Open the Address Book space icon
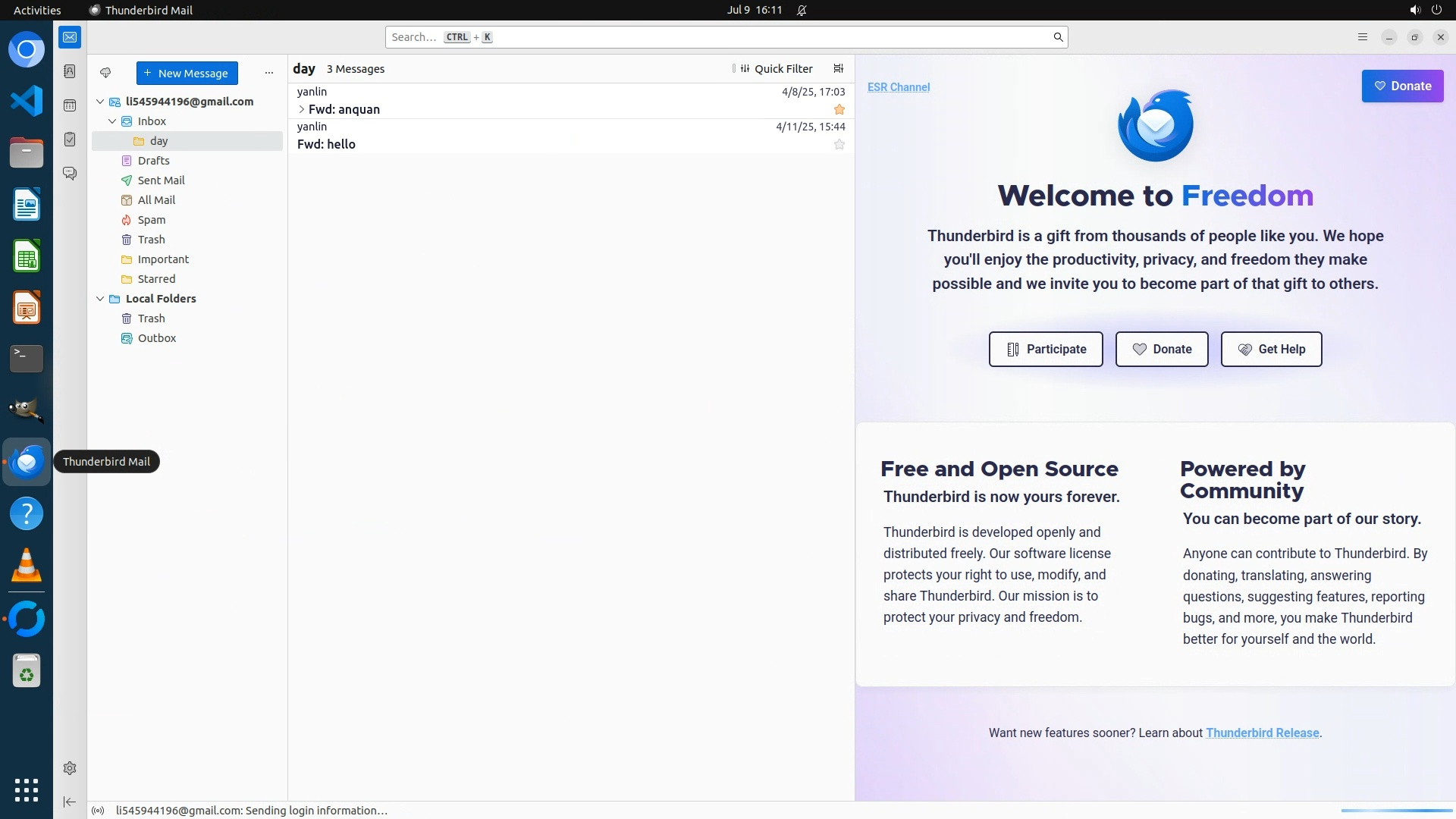The height and width of the screenshot is (819, 1456). [70, 71]
